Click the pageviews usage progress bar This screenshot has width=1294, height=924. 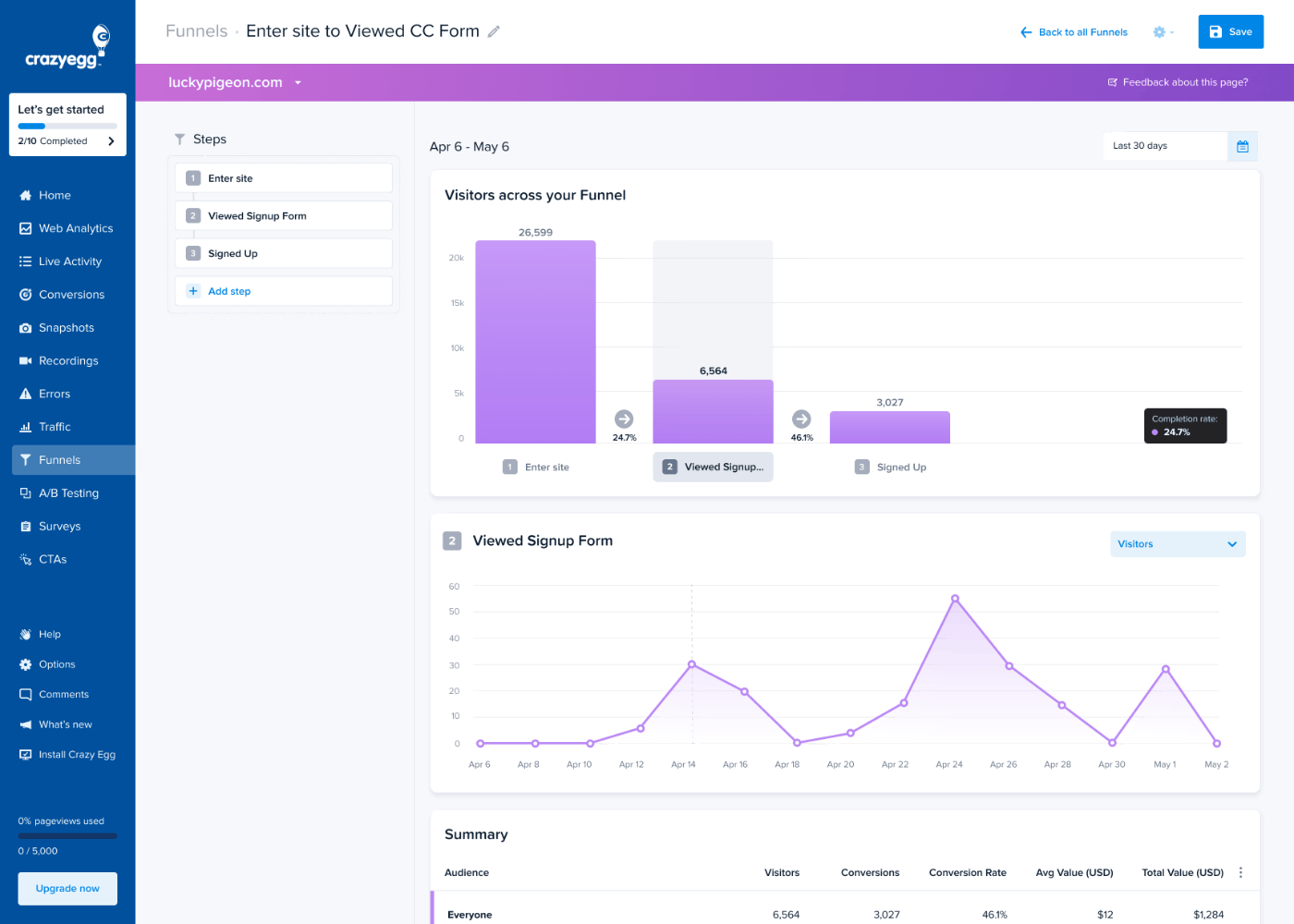click(67, 835)
